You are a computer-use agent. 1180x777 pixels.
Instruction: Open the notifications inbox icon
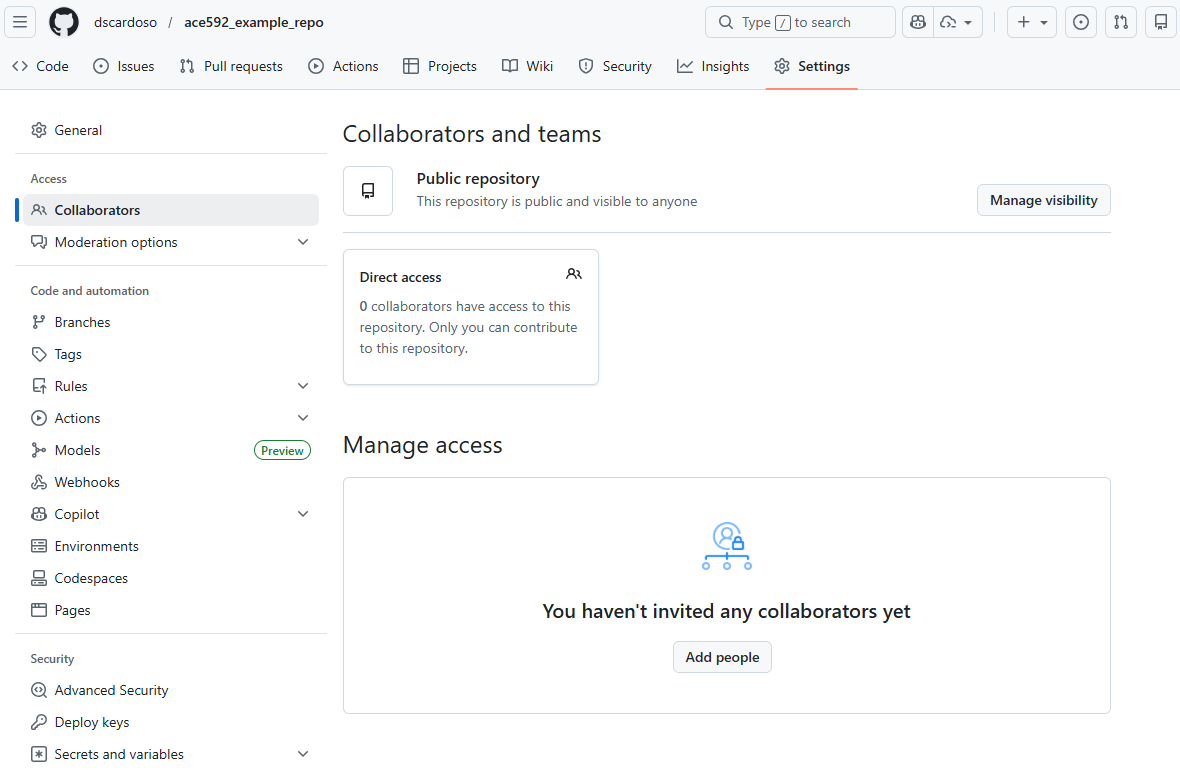click(1160, 22)
